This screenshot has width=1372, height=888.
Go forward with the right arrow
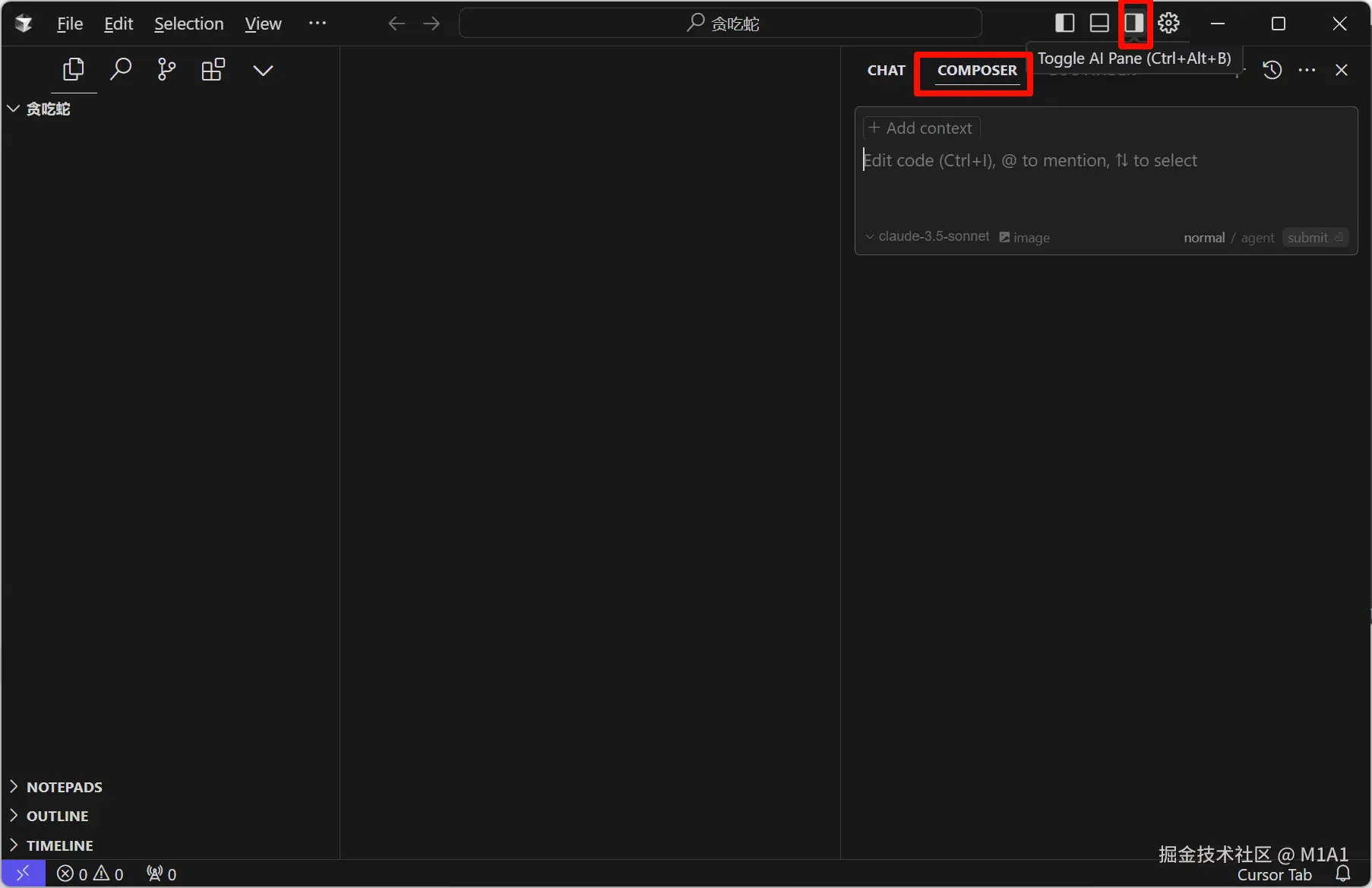pyautogui.click(x=432, y=24)
